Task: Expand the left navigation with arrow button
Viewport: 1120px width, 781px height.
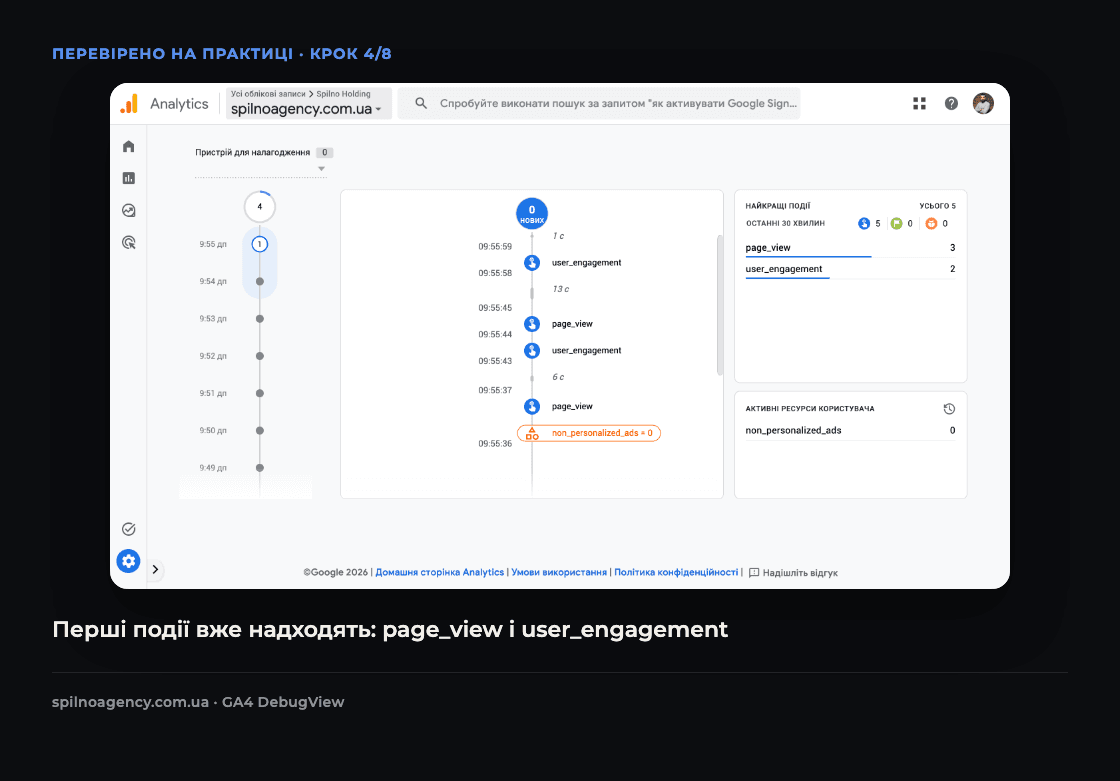Action: coord(155,569)
